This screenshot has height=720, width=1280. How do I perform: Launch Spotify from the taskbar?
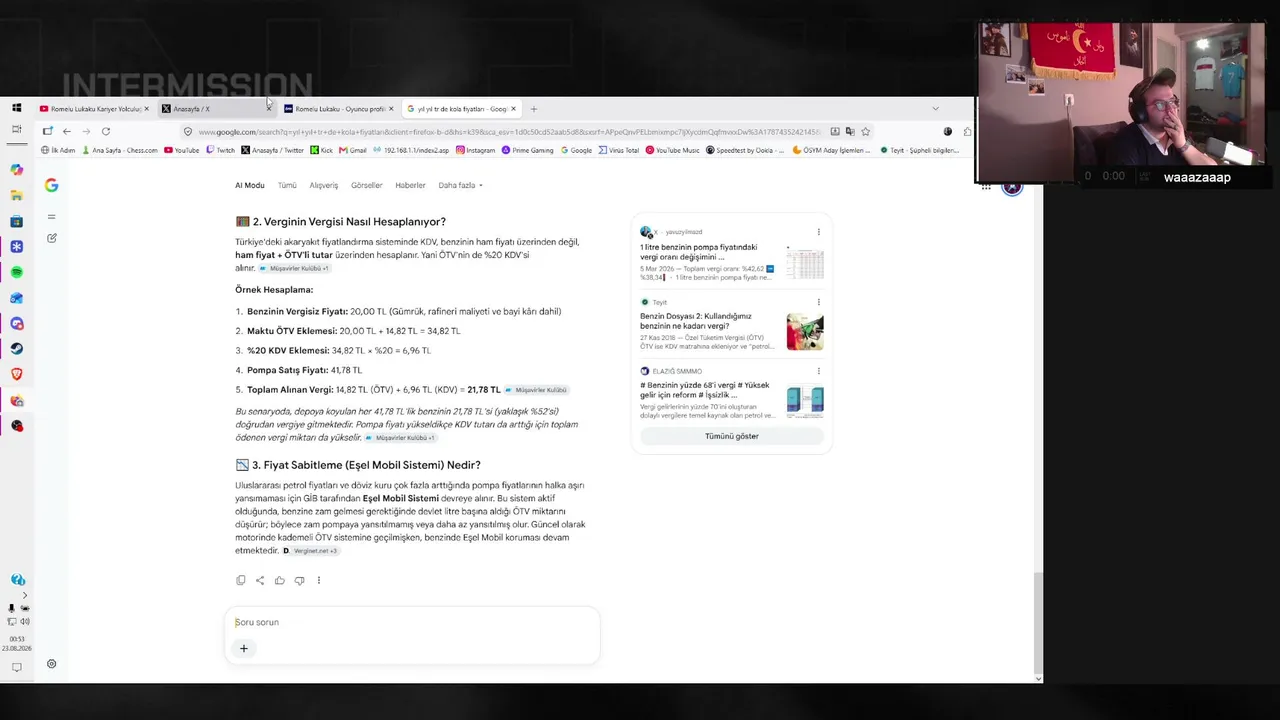click(x=17, y=272)
